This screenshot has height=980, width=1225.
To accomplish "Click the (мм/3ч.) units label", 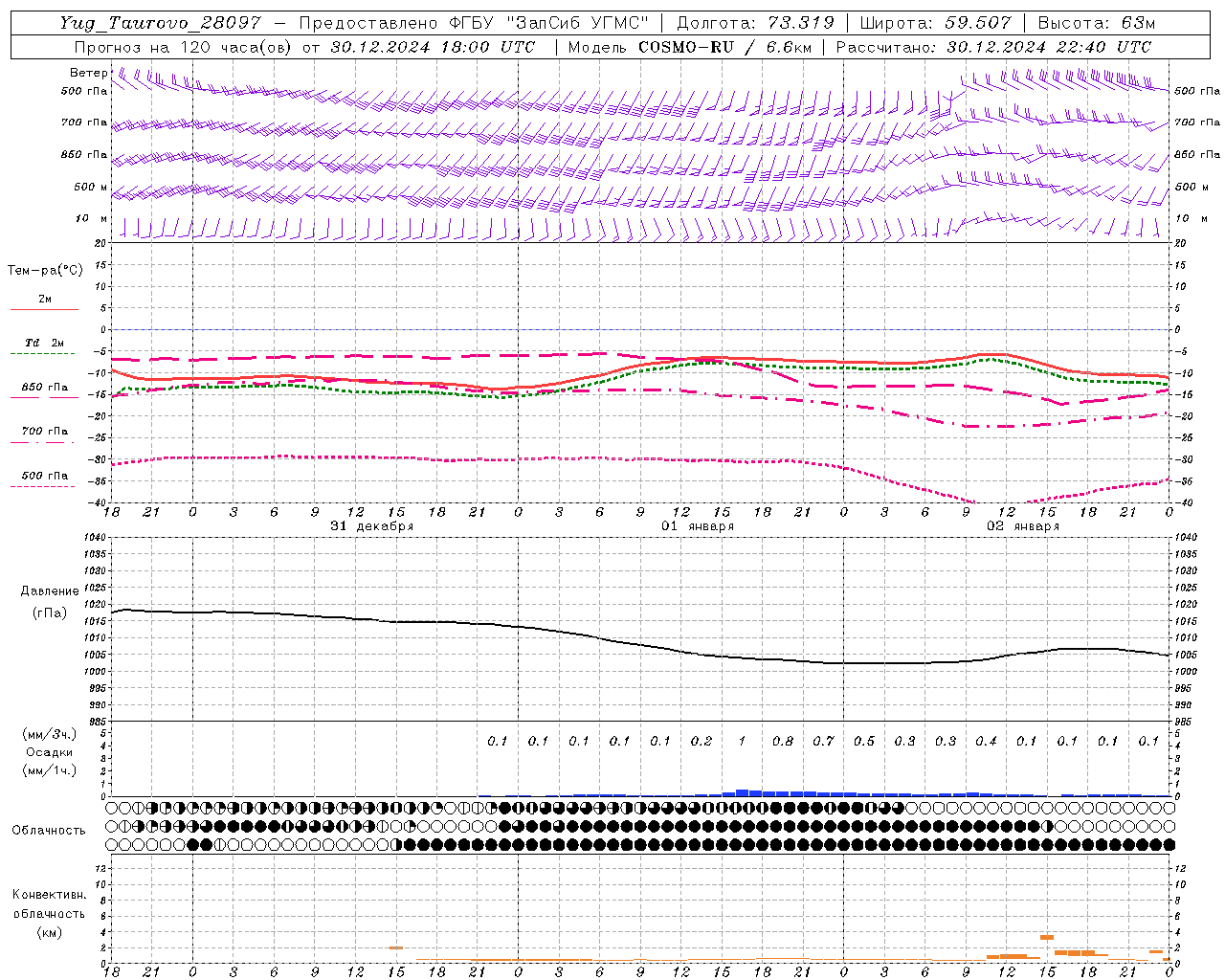I will point(49,734).
